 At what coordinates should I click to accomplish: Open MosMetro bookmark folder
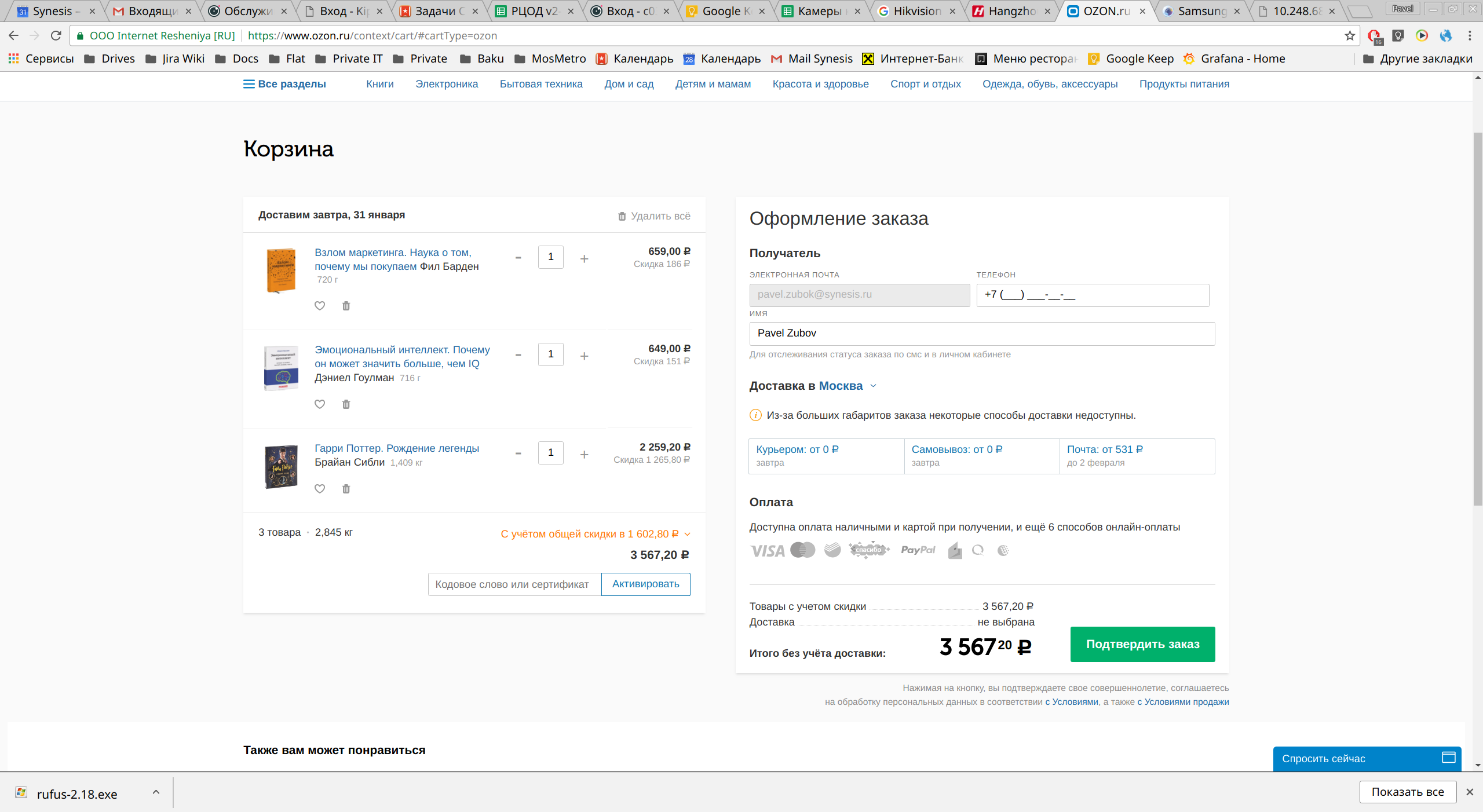click(x=550, y=59)
